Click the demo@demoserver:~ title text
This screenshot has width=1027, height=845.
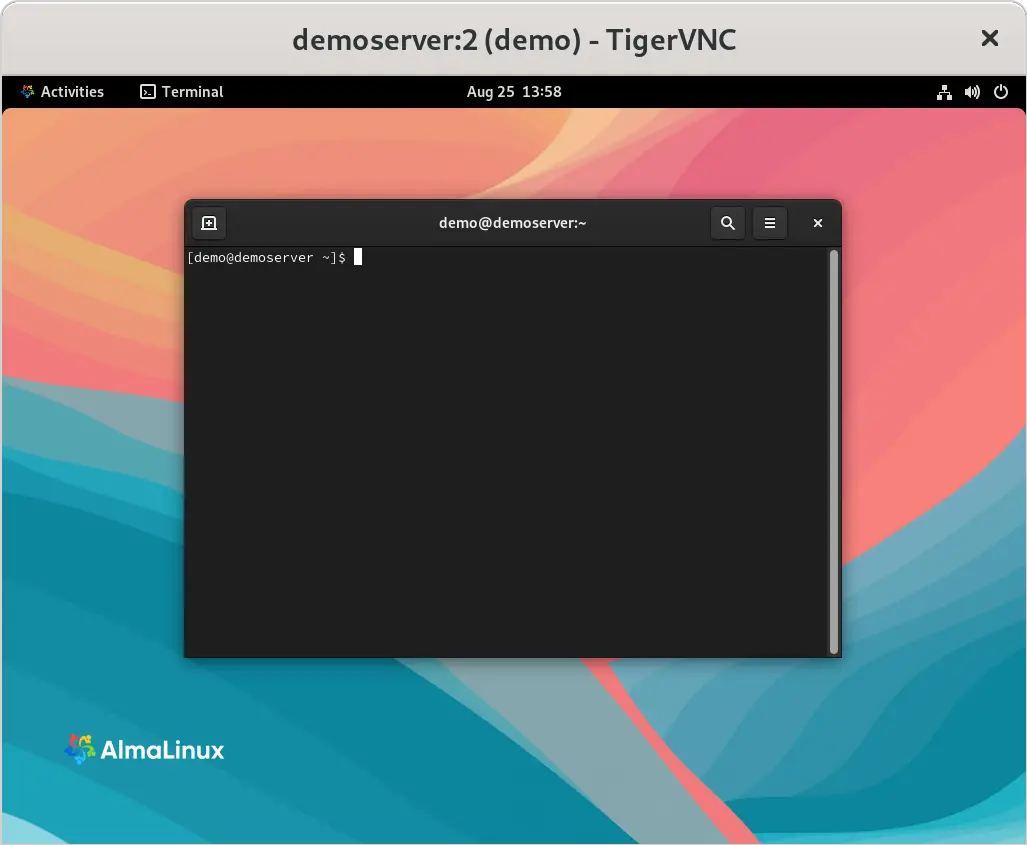(512, 223)
